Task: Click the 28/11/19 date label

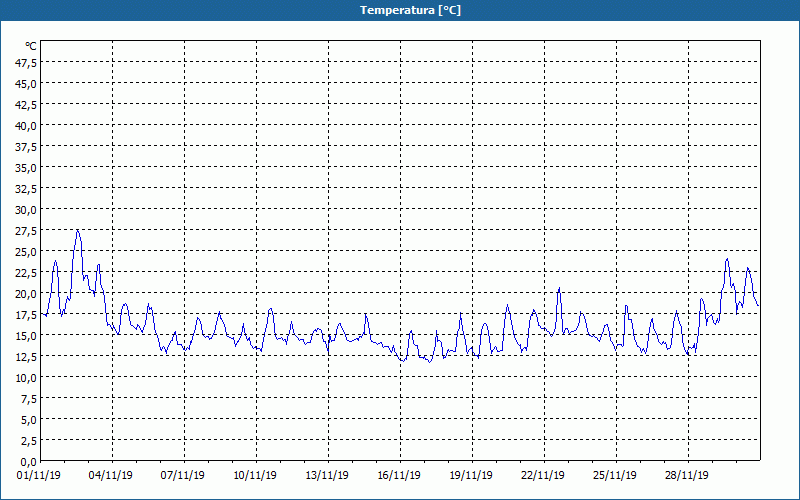Action: pyautogui.click(x=687, y=475)
